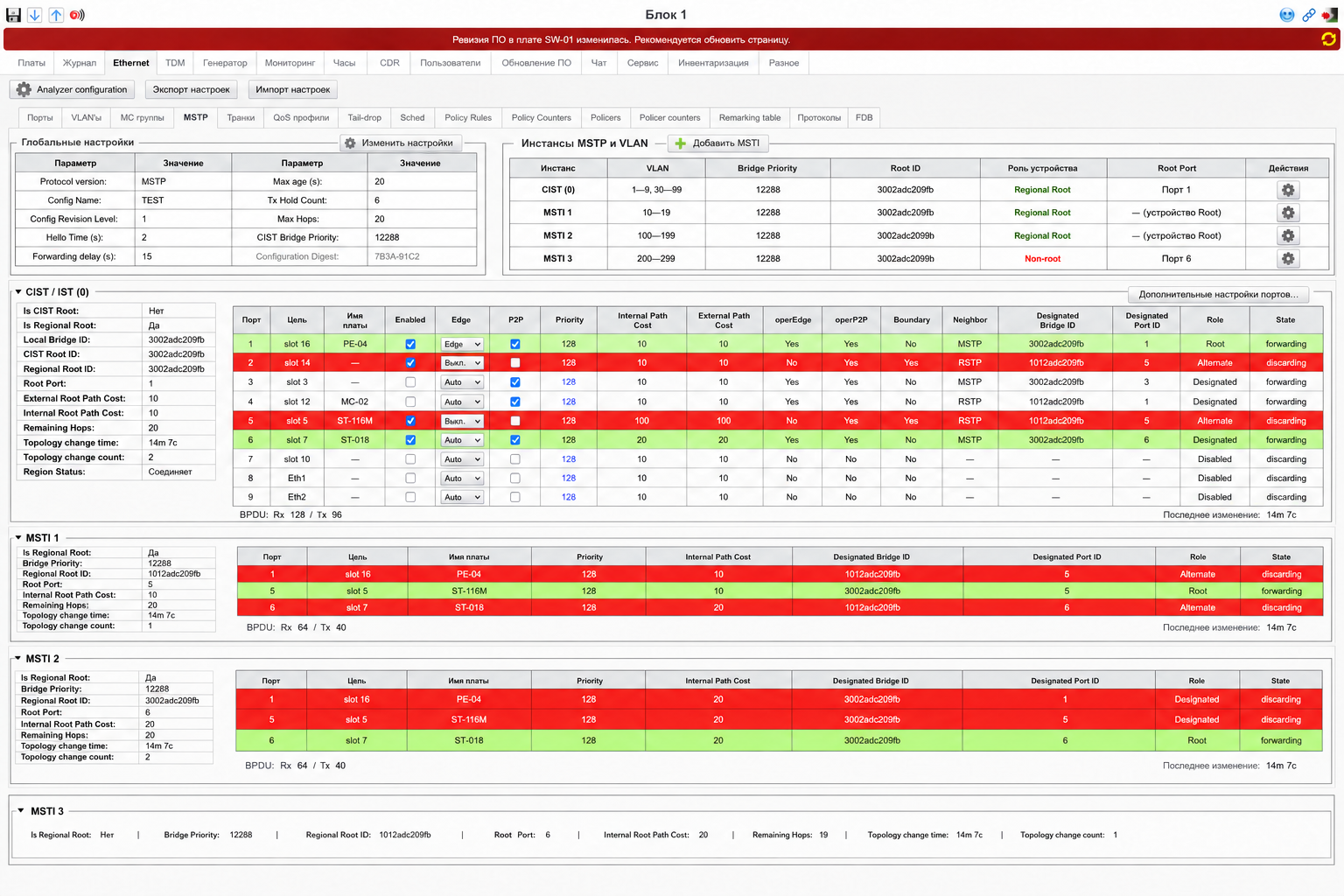This screenshot has height=896, width=1344.
Task: Open the QoS профили sub-tab
Action: pos(301,117)
